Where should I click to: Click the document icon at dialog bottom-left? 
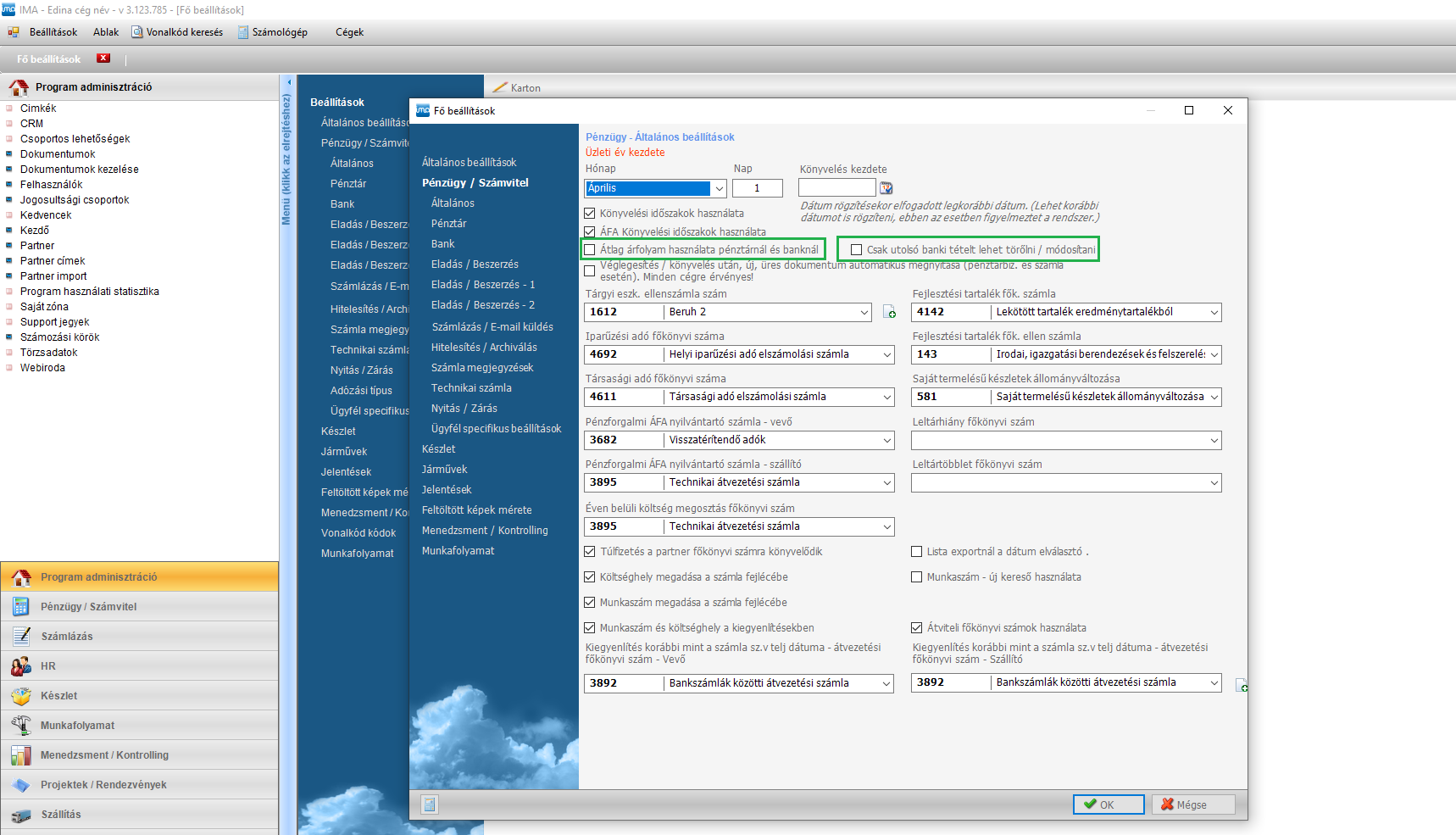430,804
